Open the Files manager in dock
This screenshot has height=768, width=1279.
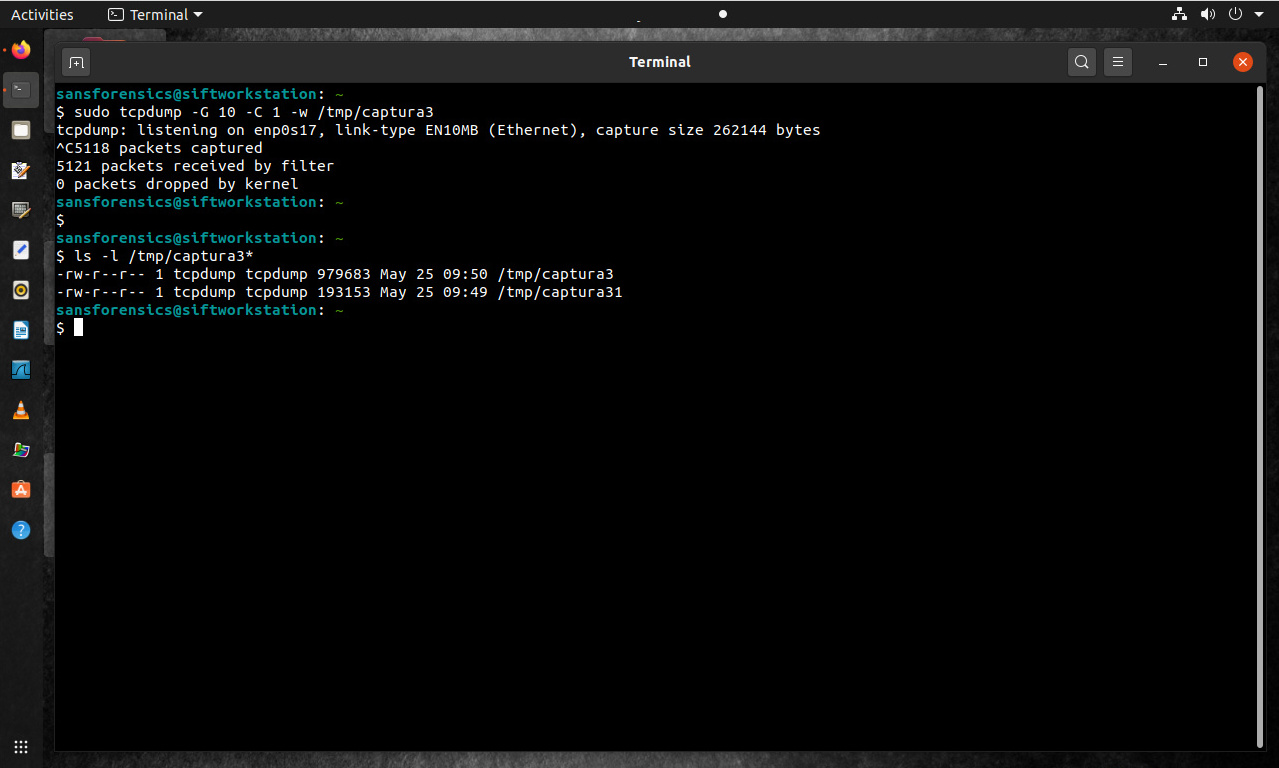pos(21,130)
